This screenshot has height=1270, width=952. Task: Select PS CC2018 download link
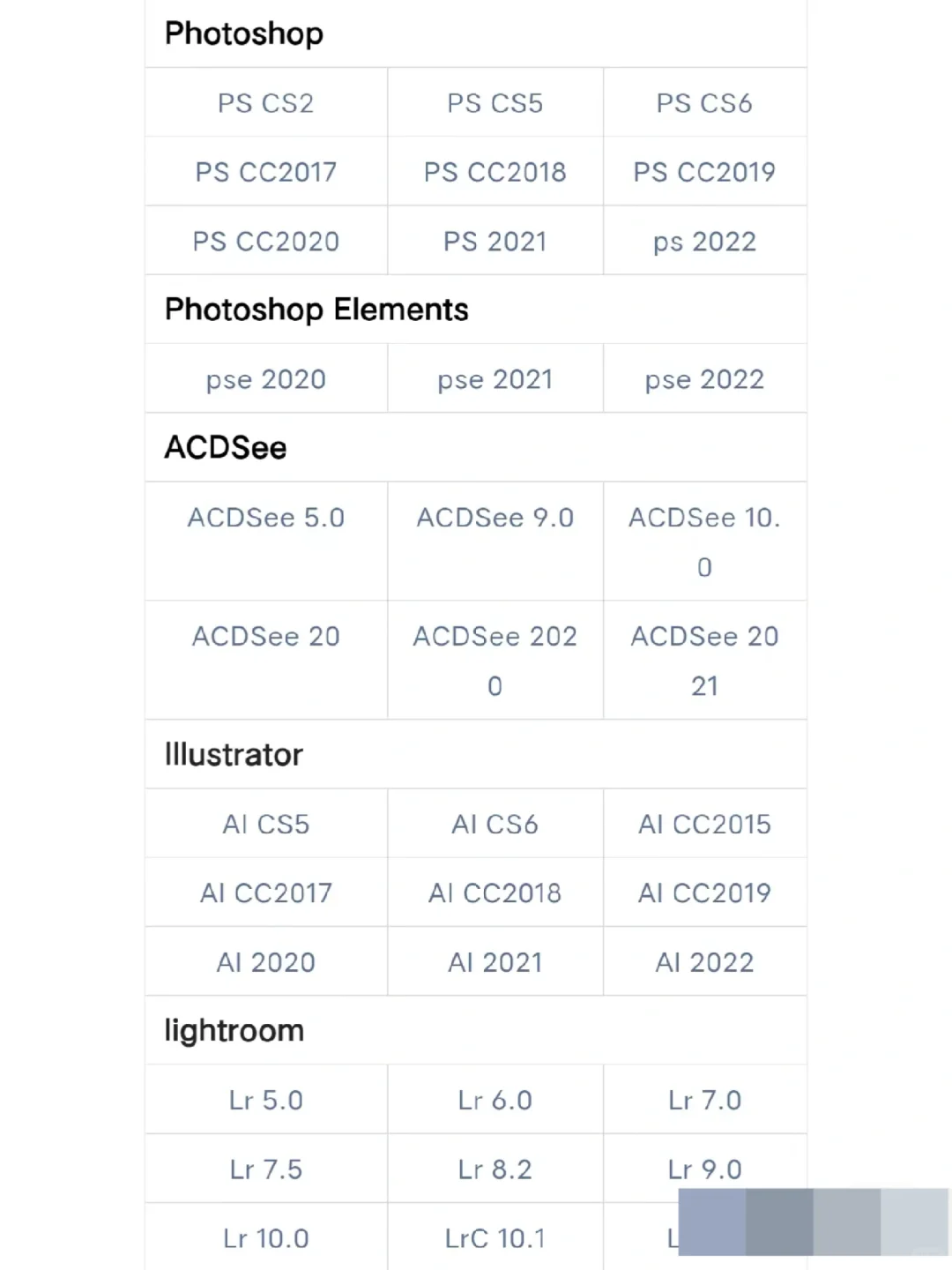pyautogui.click(x=495, y=172)
